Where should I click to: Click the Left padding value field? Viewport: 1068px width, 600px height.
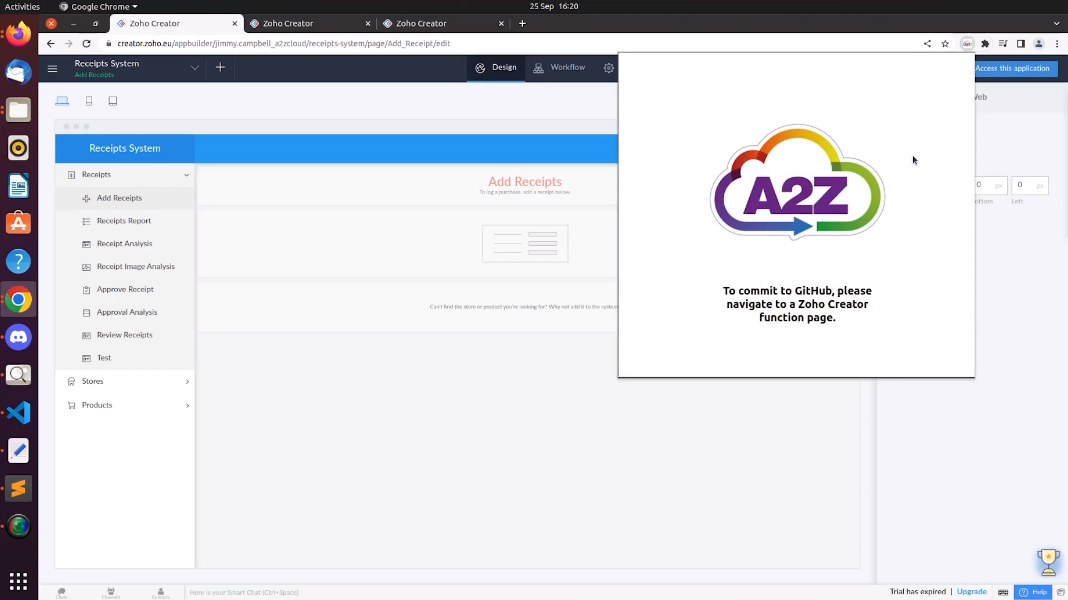pos(1029,185)
